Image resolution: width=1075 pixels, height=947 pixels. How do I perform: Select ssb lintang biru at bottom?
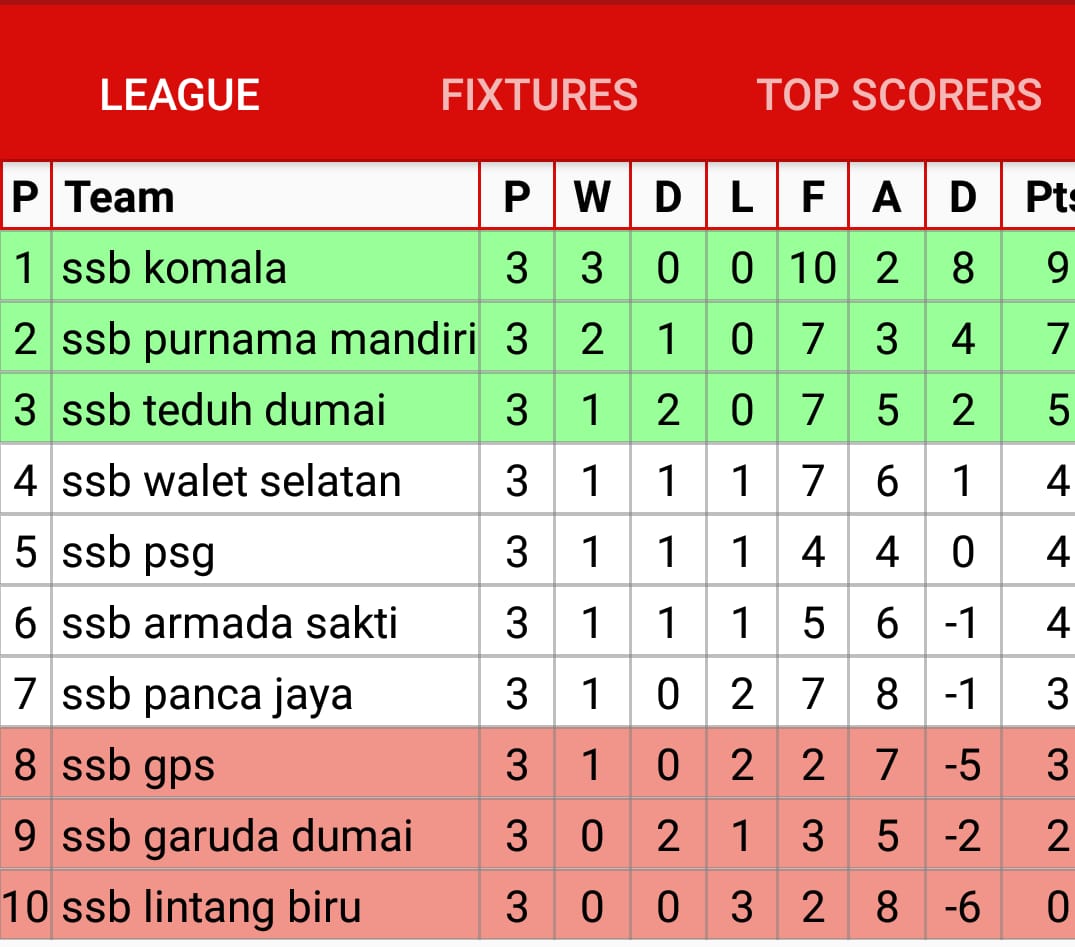pyautogui.click(x=211, y=908)
